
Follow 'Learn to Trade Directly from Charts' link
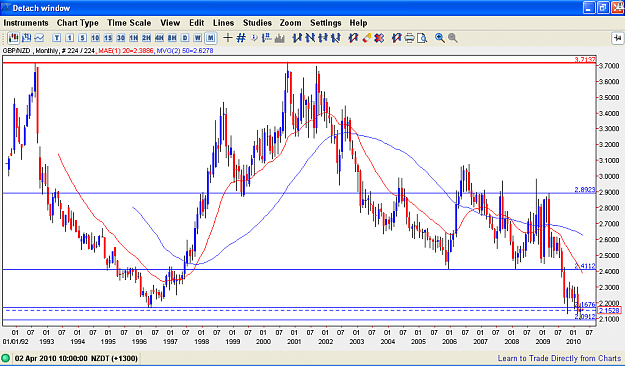tap(559, 358)
